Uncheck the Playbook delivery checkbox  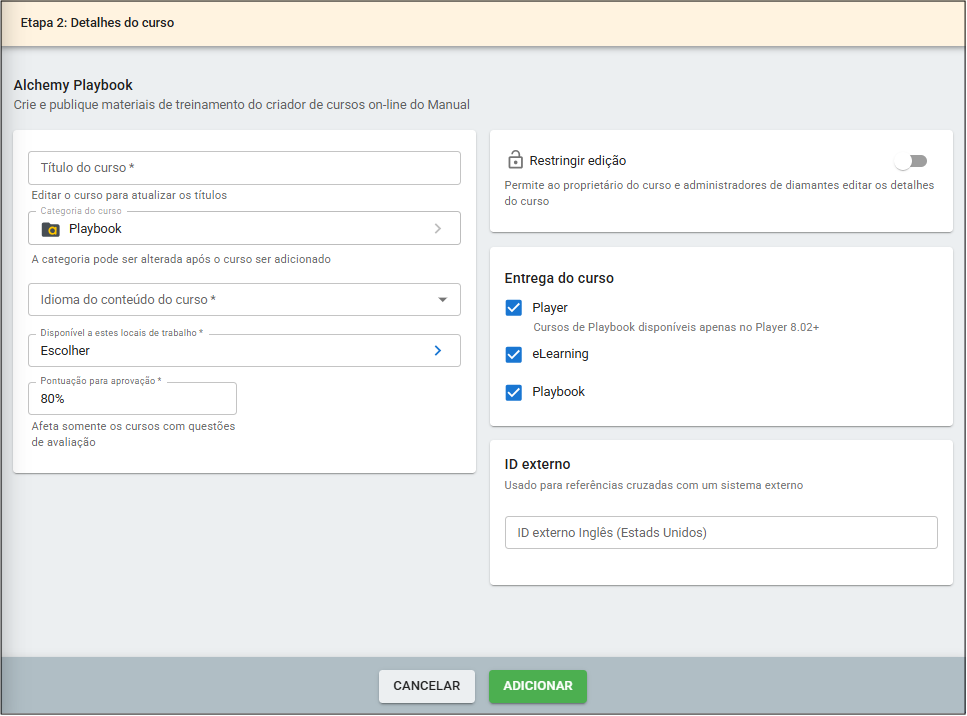514,392
